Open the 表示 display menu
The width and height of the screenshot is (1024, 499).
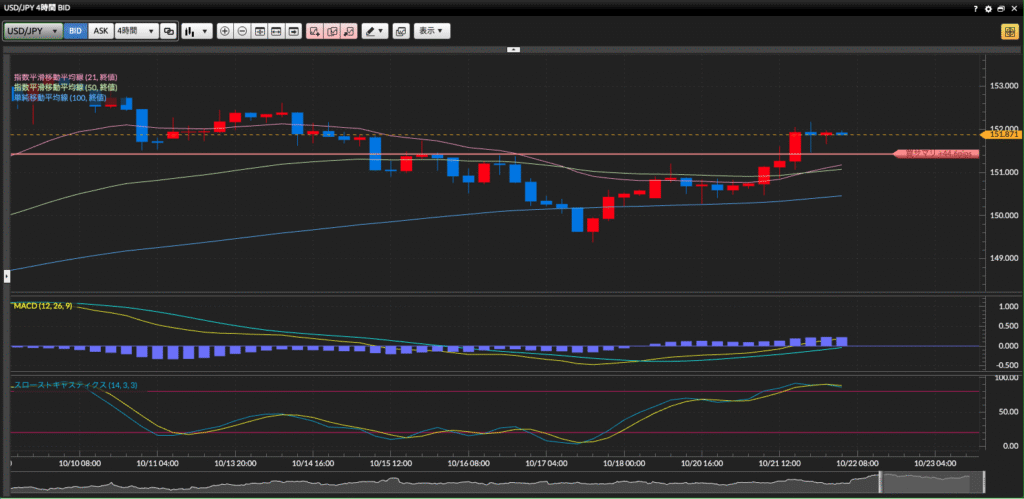(433, 31)
